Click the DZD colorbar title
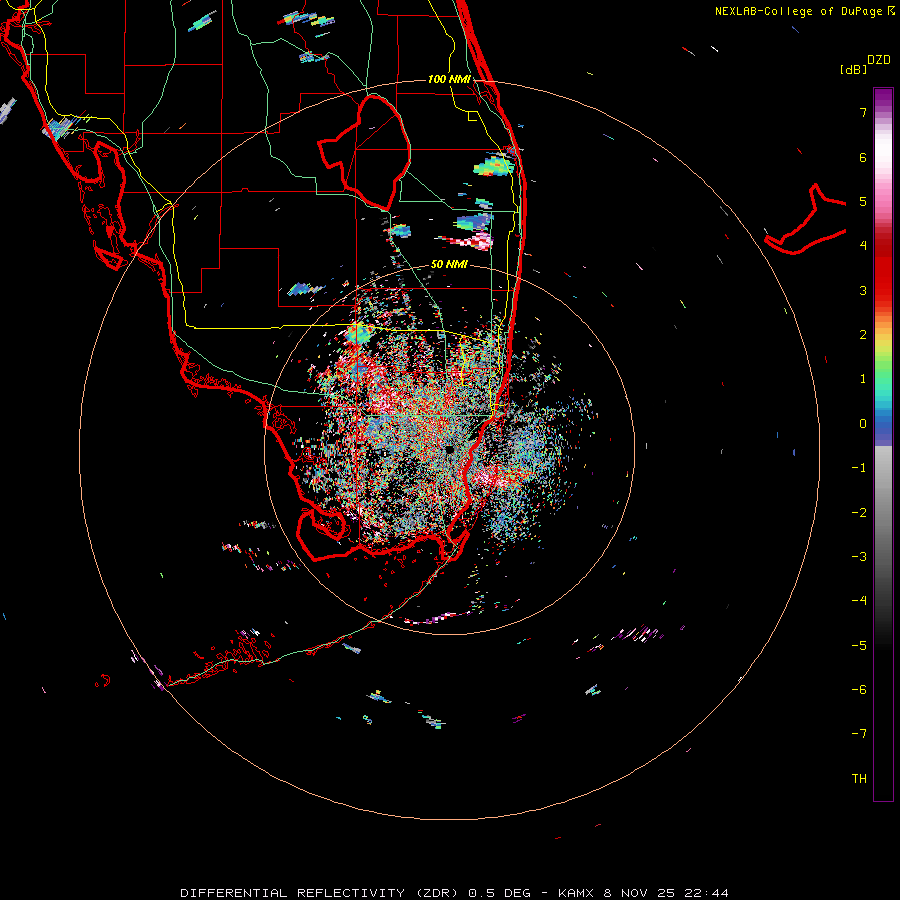The image size is (900, 900). point(879,60)
